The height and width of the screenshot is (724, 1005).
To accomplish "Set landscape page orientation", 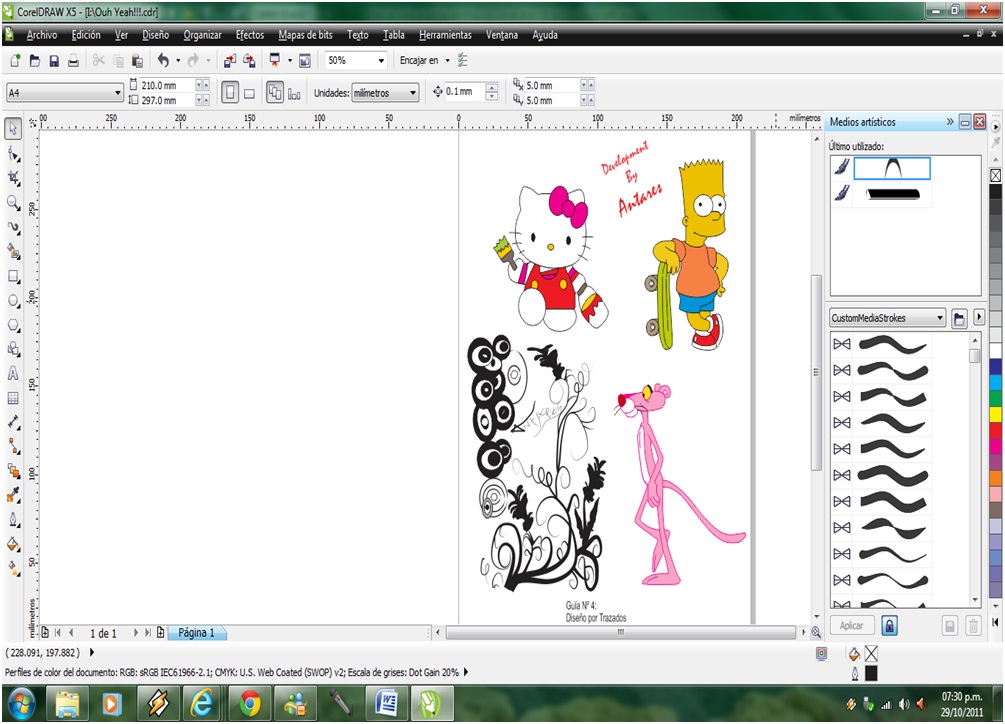I will click(x=249, y=94).
